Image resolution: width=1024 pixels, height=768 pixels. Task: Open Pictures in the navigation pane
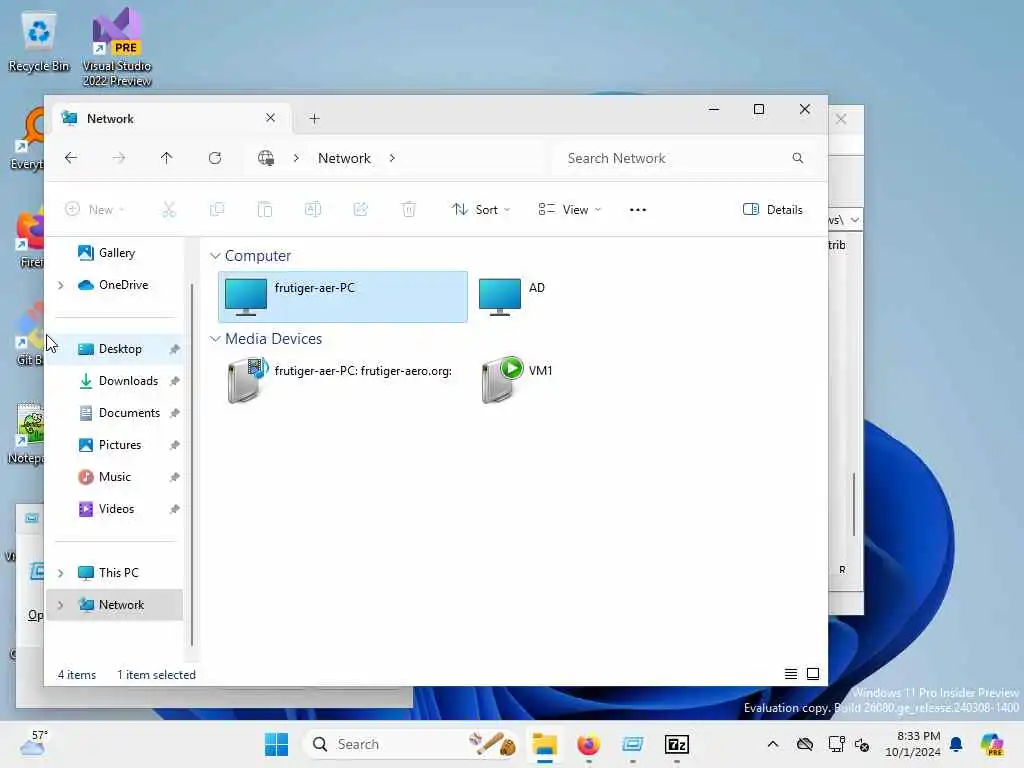120,445
